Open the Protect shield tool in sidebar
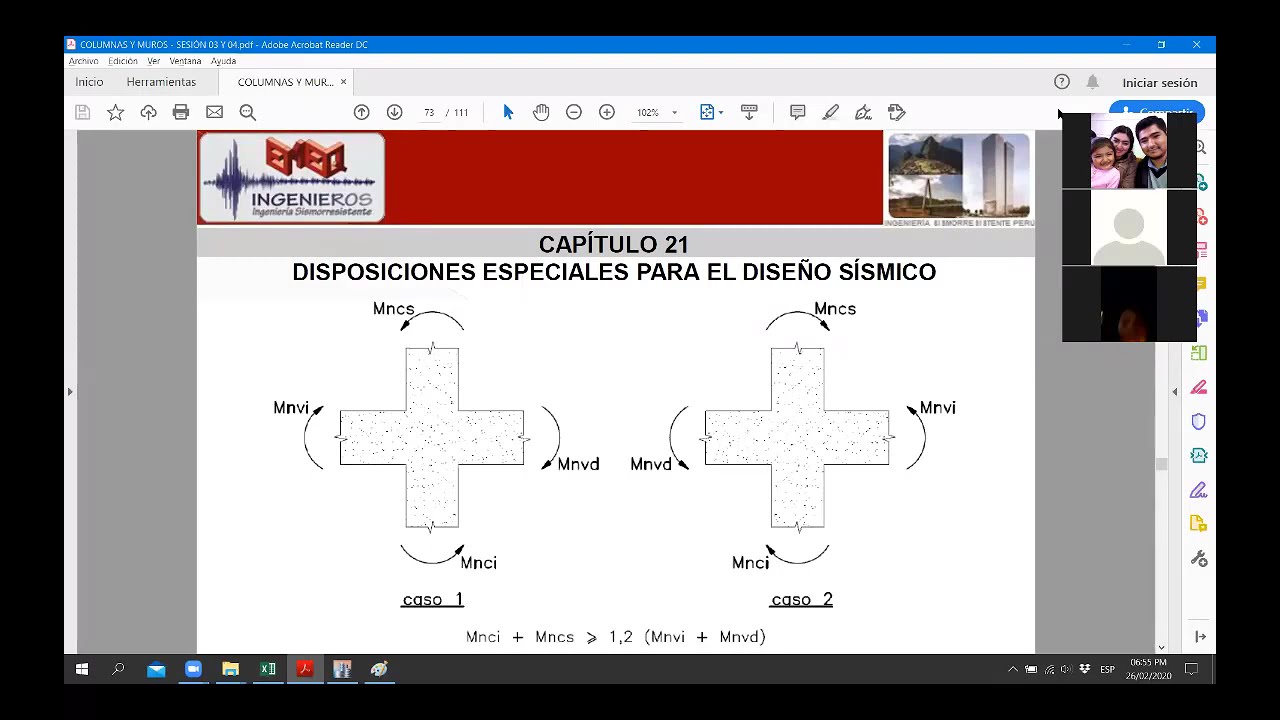Screen dimensions: 1280x720 tap(1199, 422)
